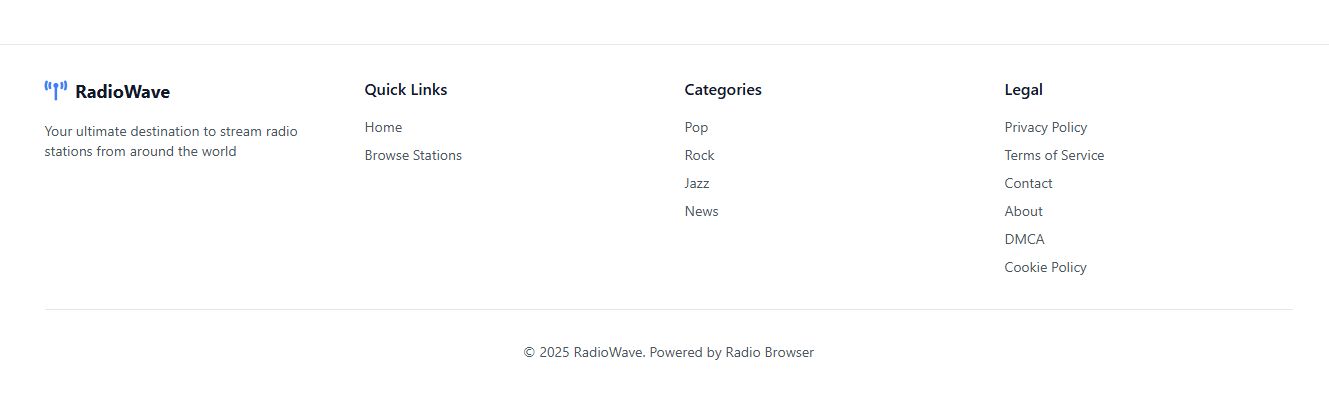View the Terms of Service link

coord(1054,155)
